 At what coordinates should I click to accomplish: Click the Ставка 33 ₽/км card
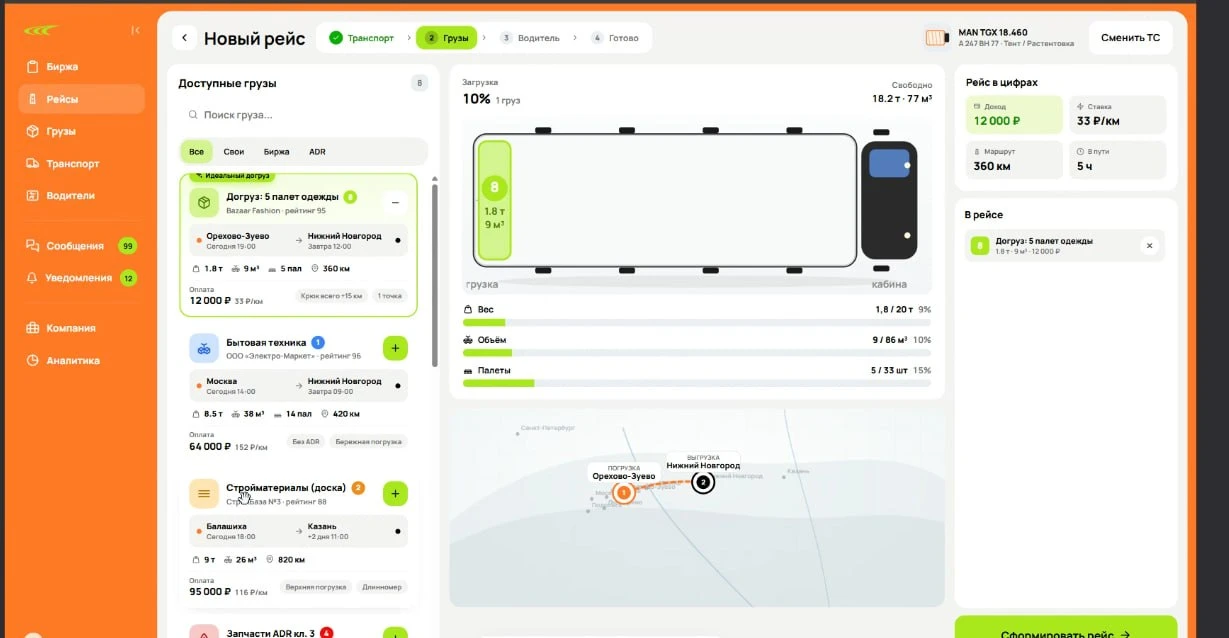coord(1117,115)
